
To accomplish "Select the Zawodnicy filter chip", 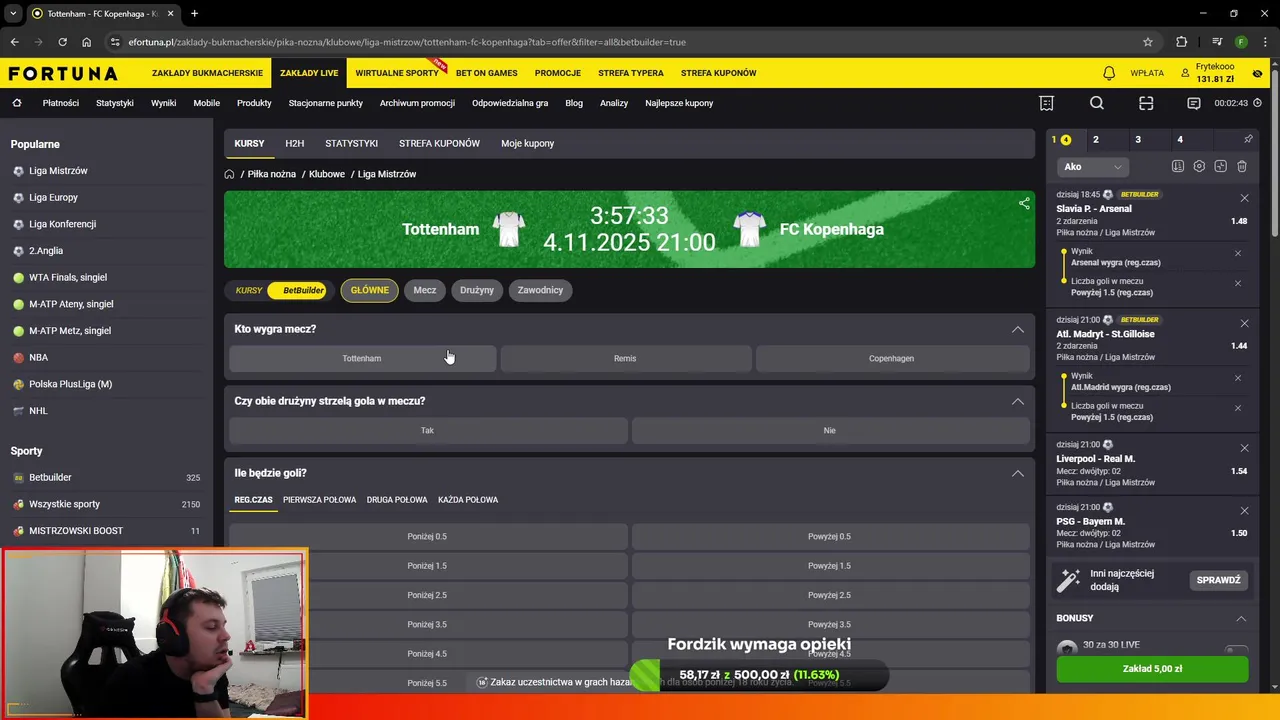I will 540,291.
